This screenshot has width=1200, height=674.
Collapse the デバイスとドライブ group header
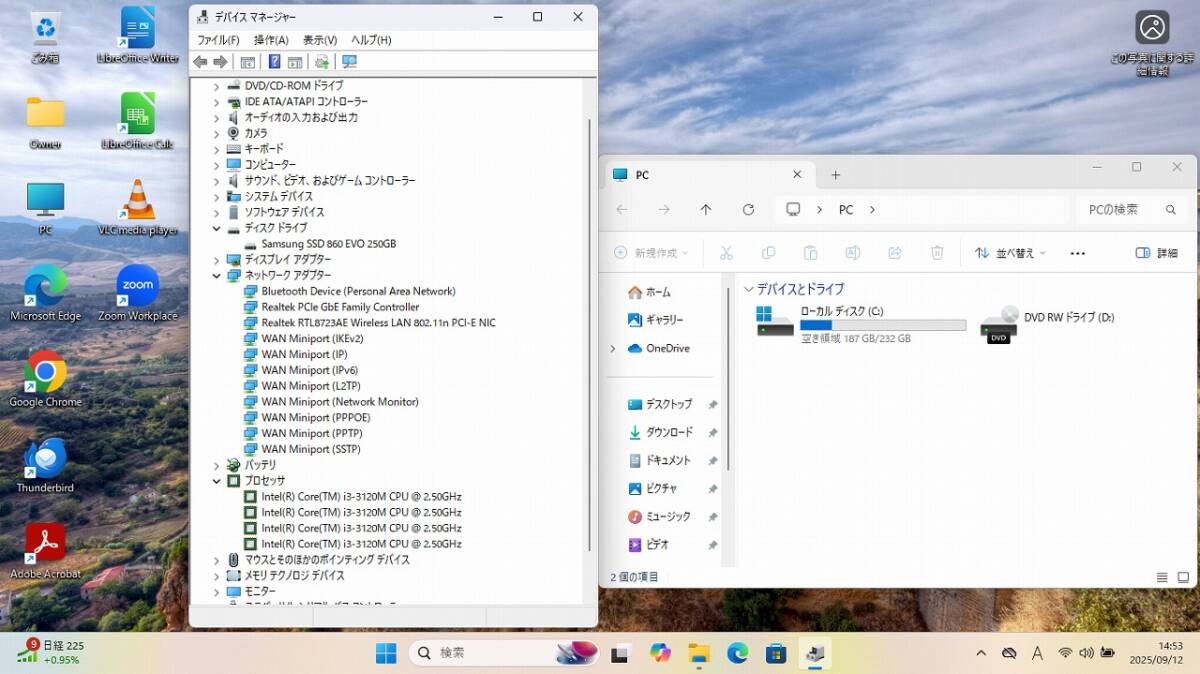tap(749, 289)
